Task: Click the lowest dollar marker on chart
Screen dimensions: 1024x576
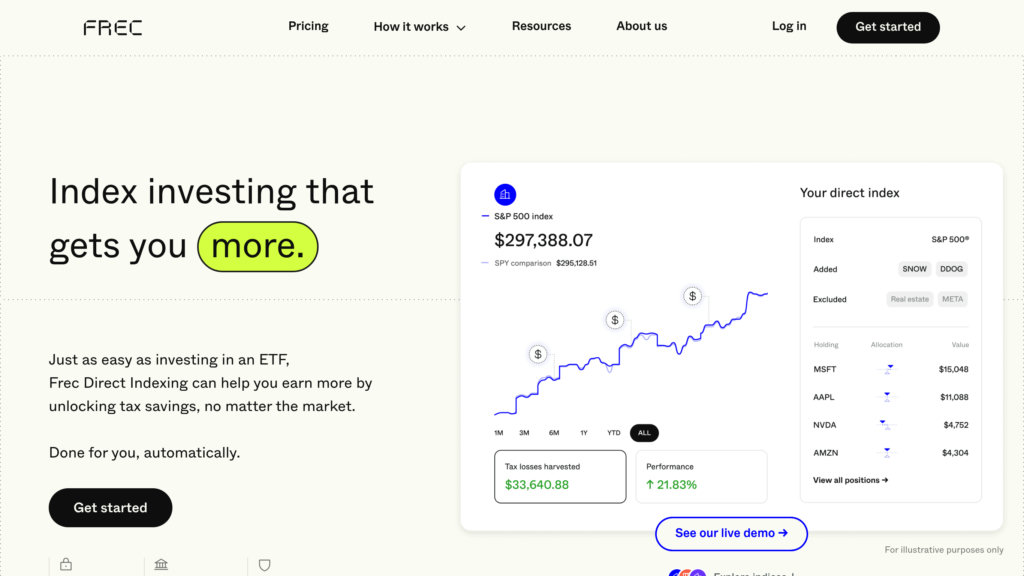Action: 538,354
